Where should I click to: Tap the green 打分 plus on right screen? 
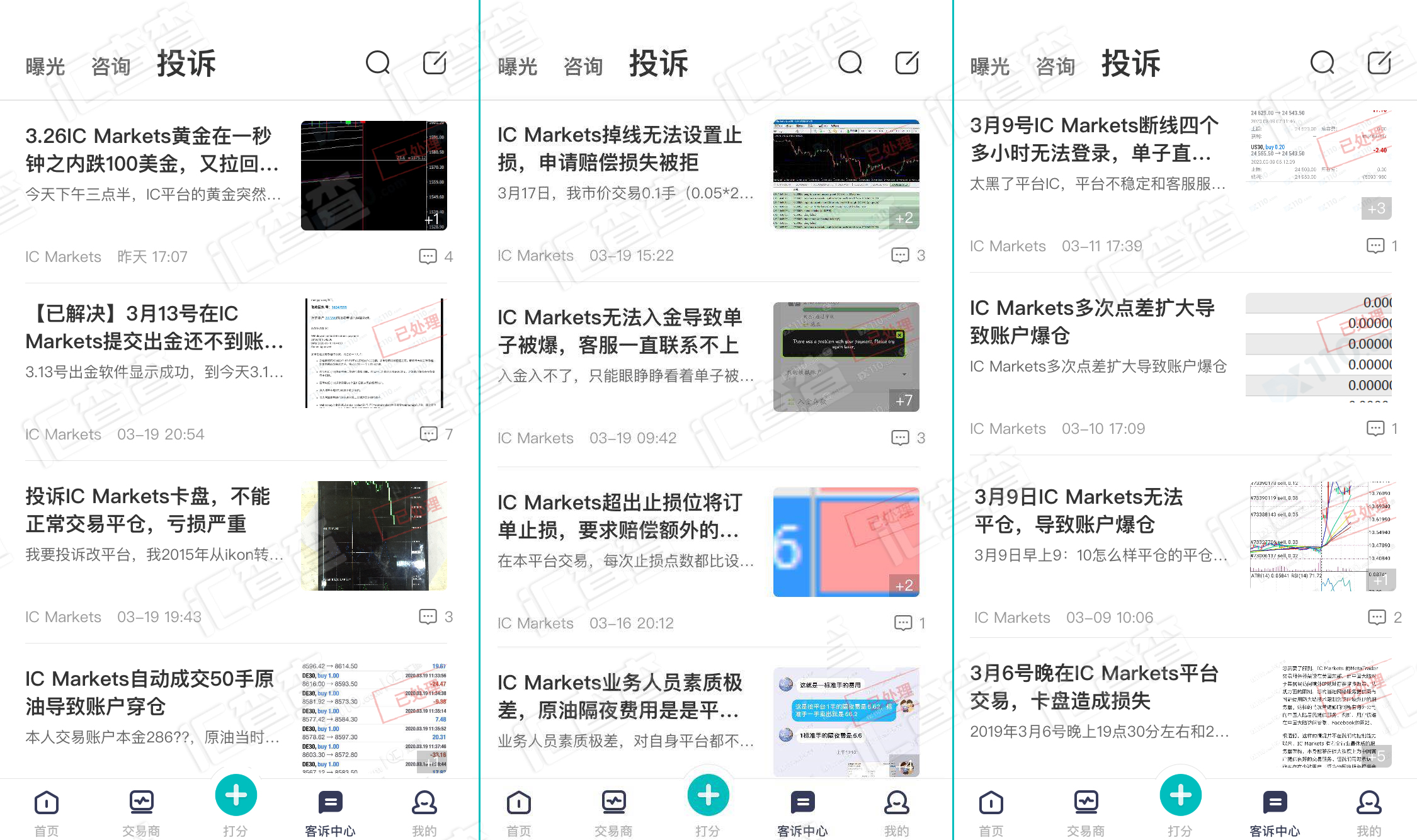[x=1180, y=795]
